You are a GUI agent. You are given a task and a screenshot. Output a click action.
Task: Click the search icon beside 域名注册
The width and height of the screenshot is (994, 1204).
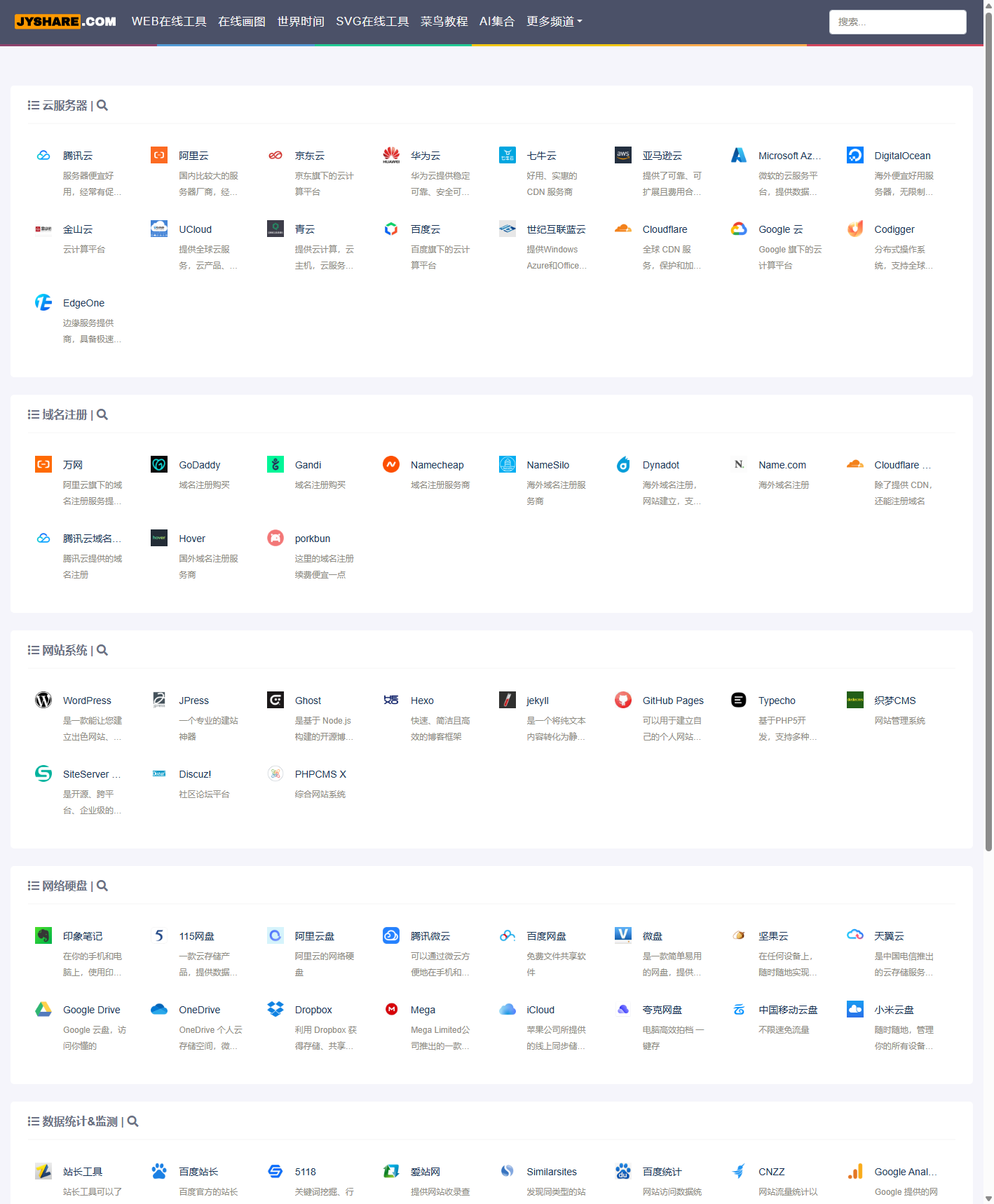click(102, 414)
